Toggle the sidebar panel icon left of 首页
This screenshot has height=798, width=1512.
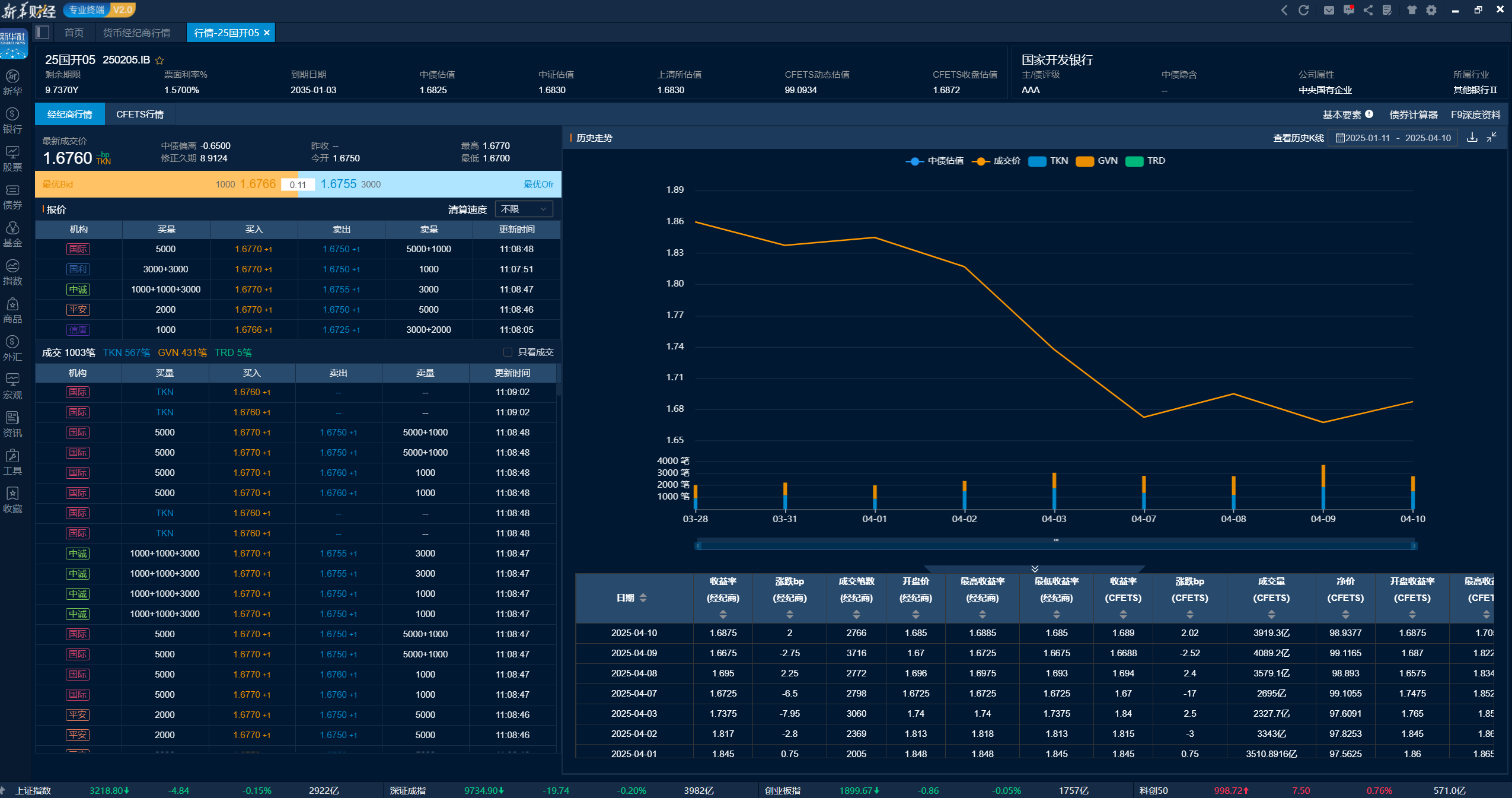43,33
